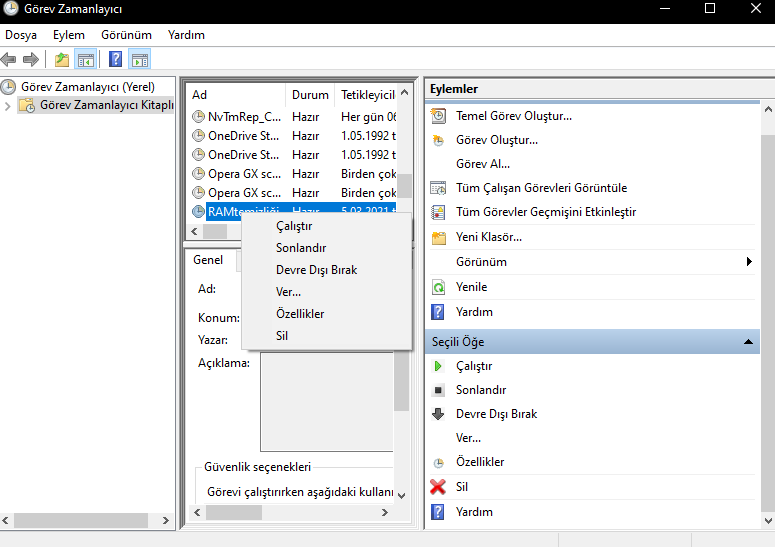Click the Özellikler clock icon in Seçili Öğe
The width and height of the screenshot is (775, 547).
[x=438, y=463]
